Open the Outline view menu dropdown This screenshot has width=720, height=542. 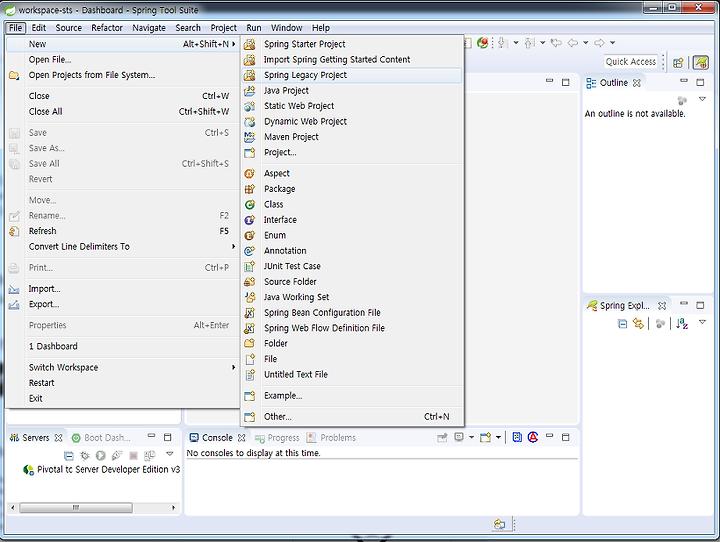tap(702, 99)
